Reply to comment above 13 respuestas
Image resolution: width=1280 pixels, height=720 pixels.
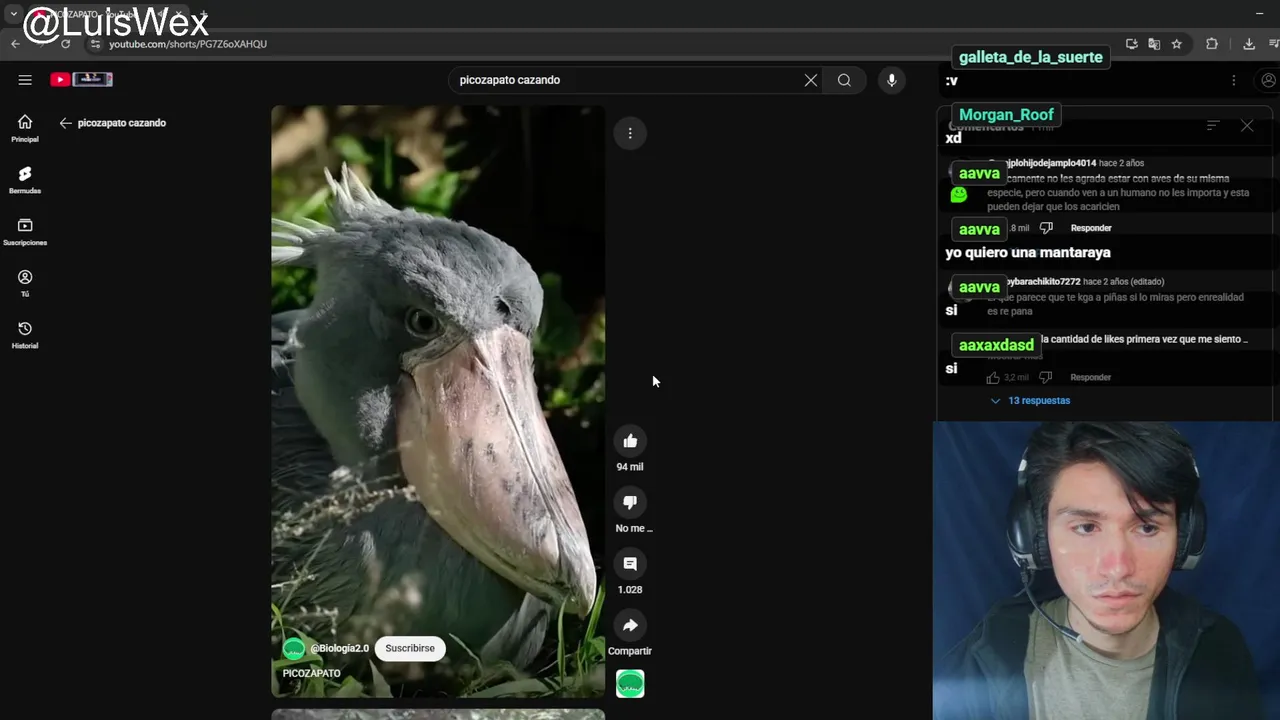(1091, 377)
